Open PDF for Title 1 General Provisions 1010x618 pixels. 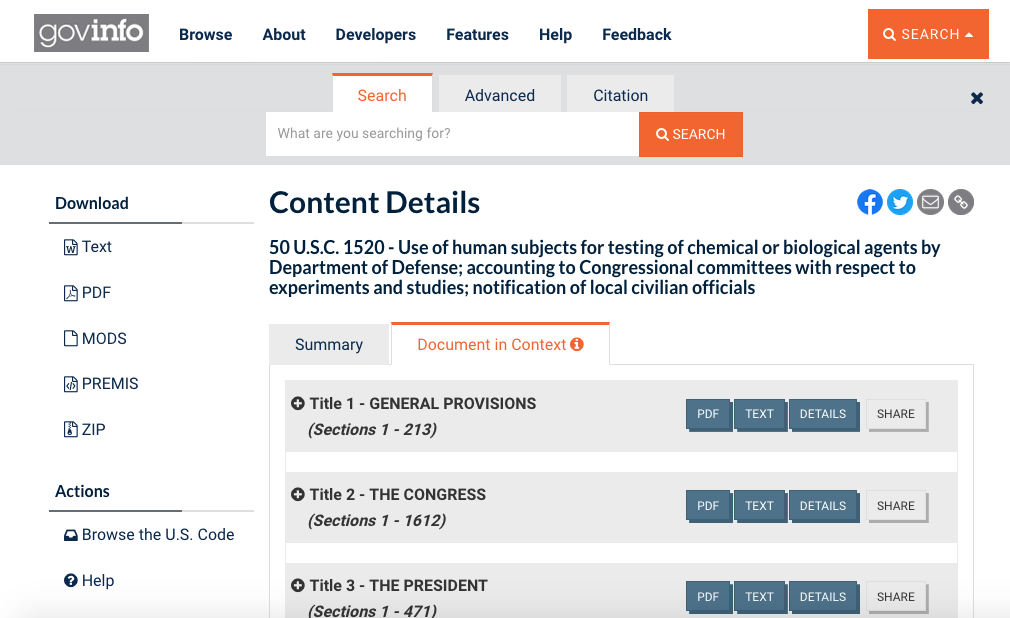point(708,414)
